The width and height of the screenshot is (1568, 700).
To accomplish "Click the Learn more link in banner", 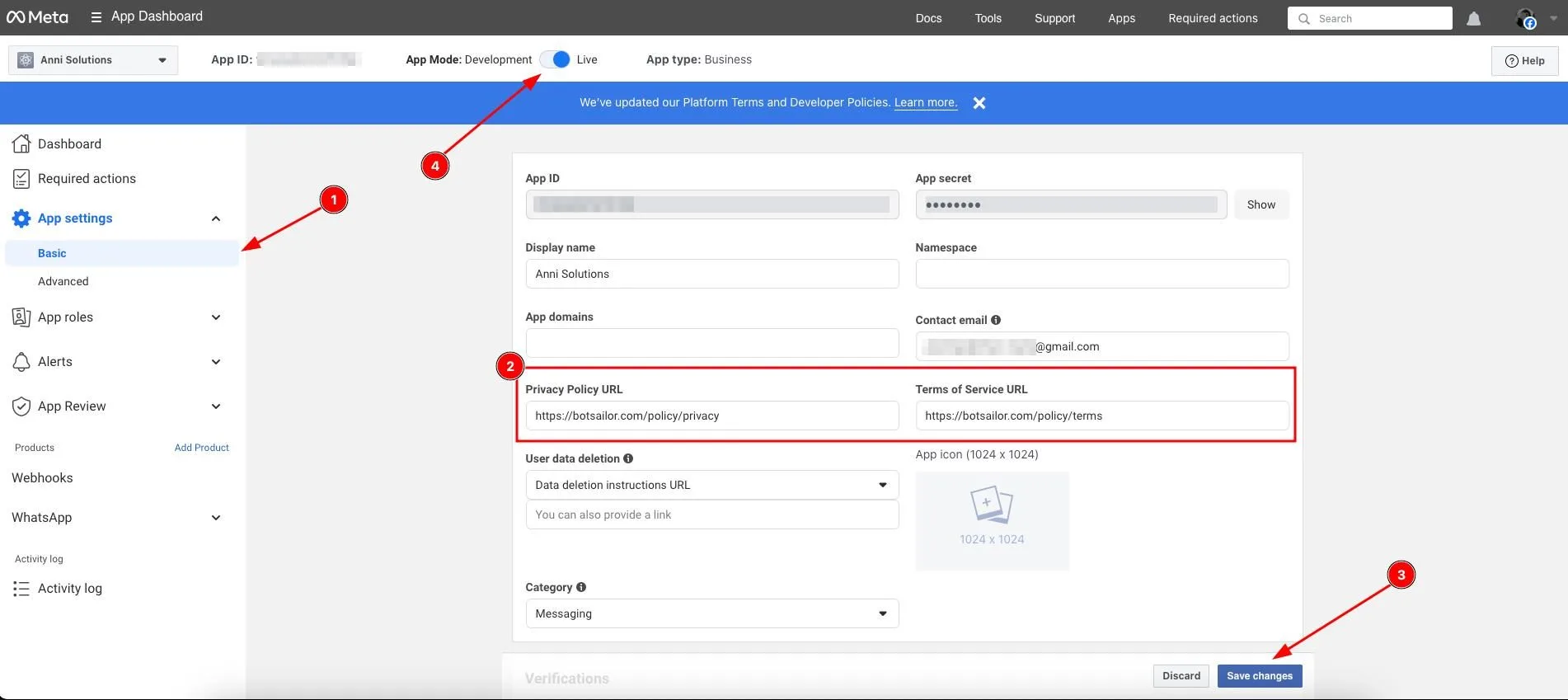I will [926, 102].
